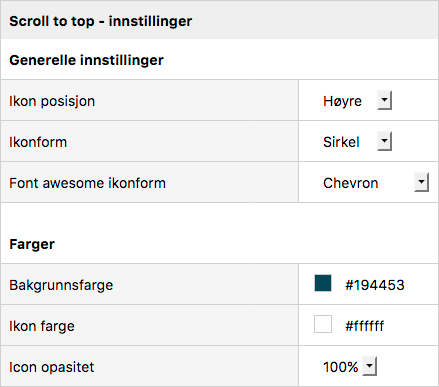Click the Chevron icon shape value
Image resolution: width=439 pixels, height=387 pixels.
(x=351, y=183)
